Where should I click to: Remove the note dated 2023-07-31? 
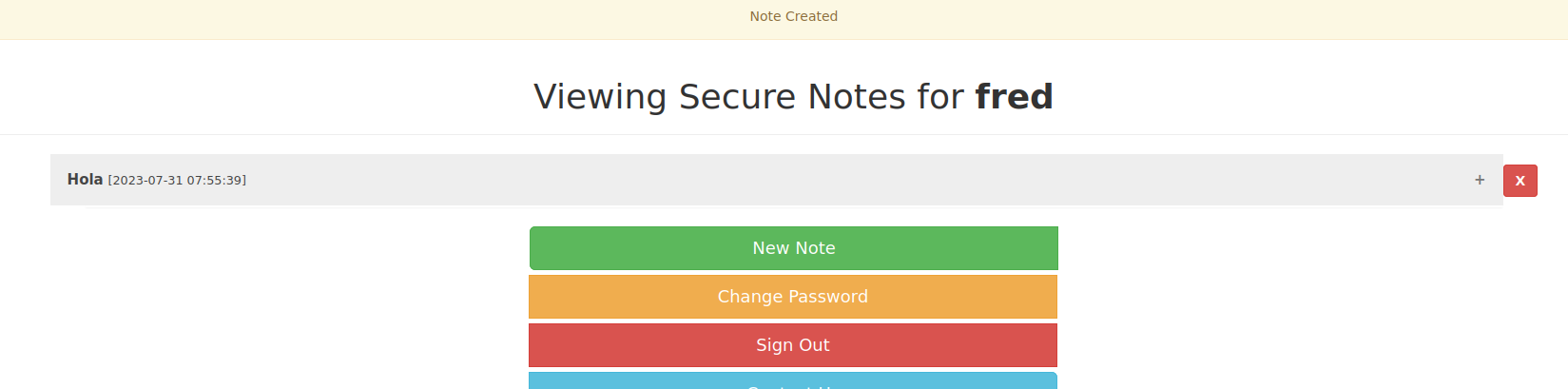(1520, 181)
